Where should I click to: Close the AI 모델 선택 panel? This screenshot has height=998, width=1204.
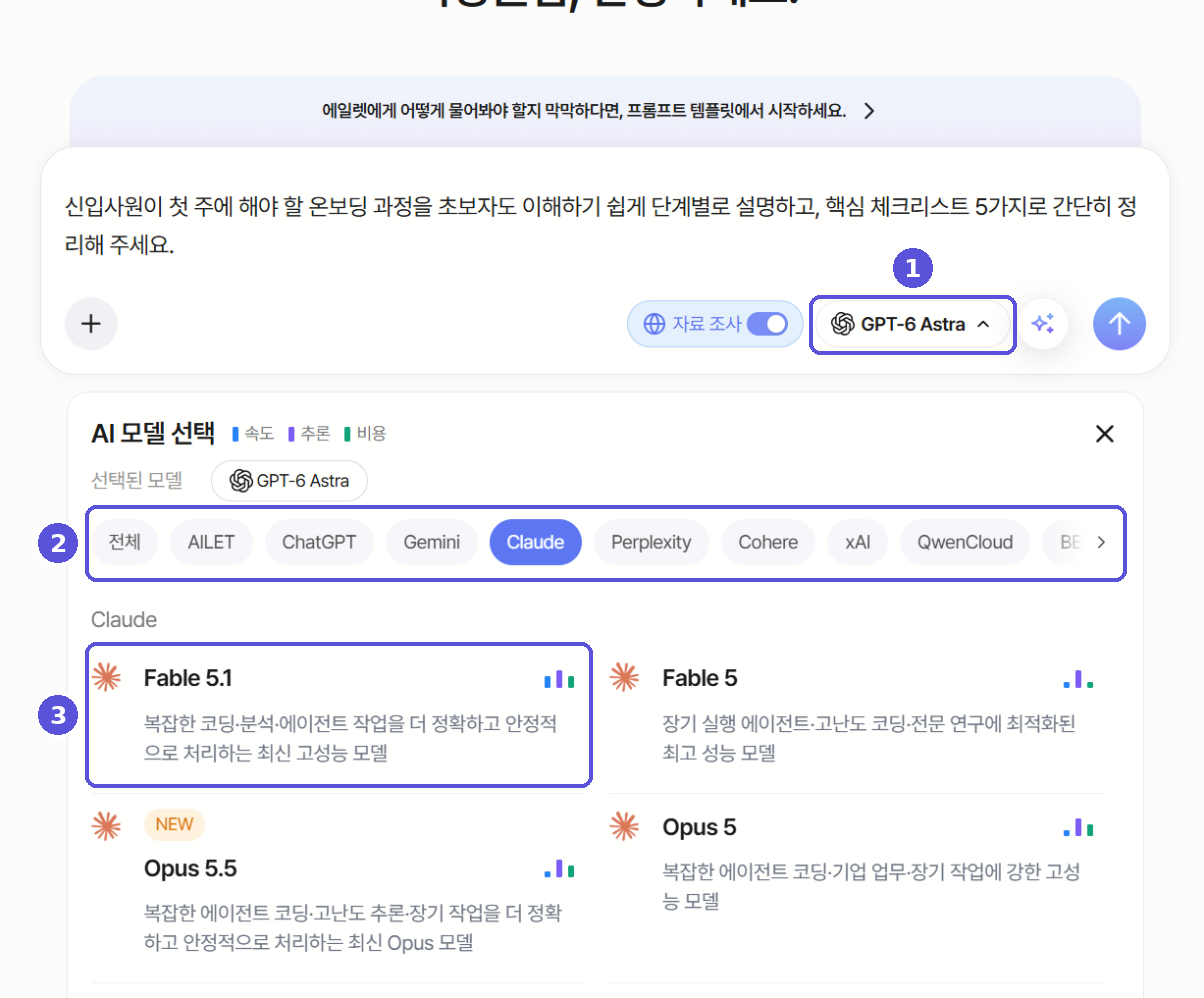[x=1105, y=434]
